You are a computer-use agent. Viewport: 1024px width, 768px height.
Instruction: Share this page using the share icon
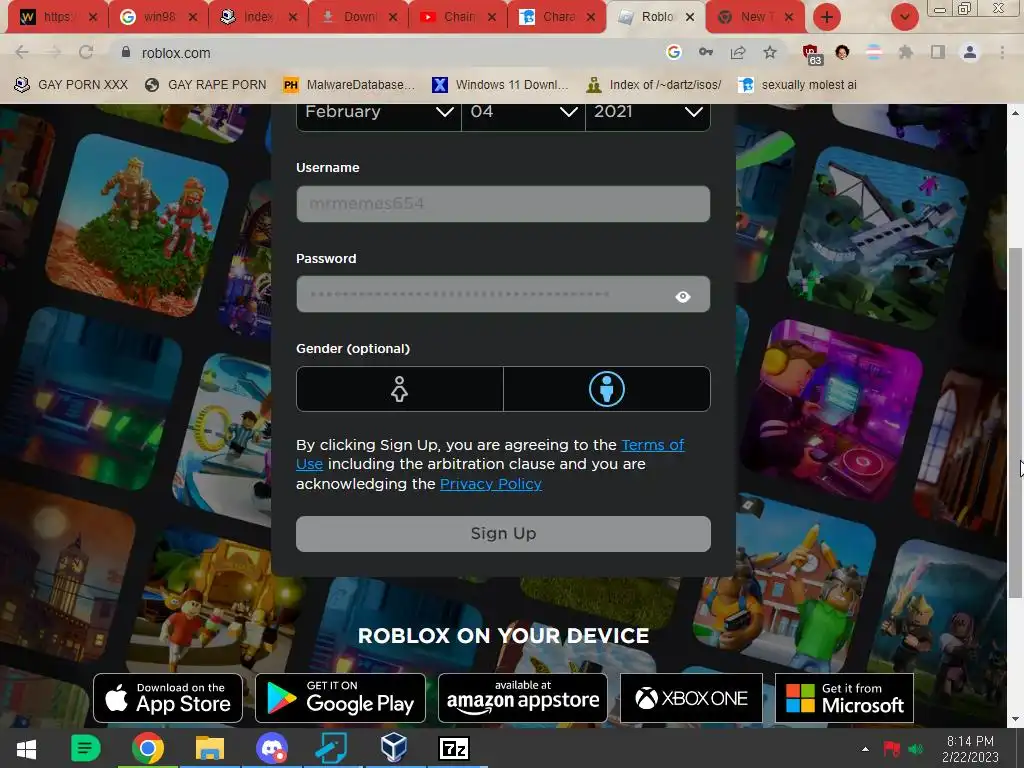[x=738, y=52]
